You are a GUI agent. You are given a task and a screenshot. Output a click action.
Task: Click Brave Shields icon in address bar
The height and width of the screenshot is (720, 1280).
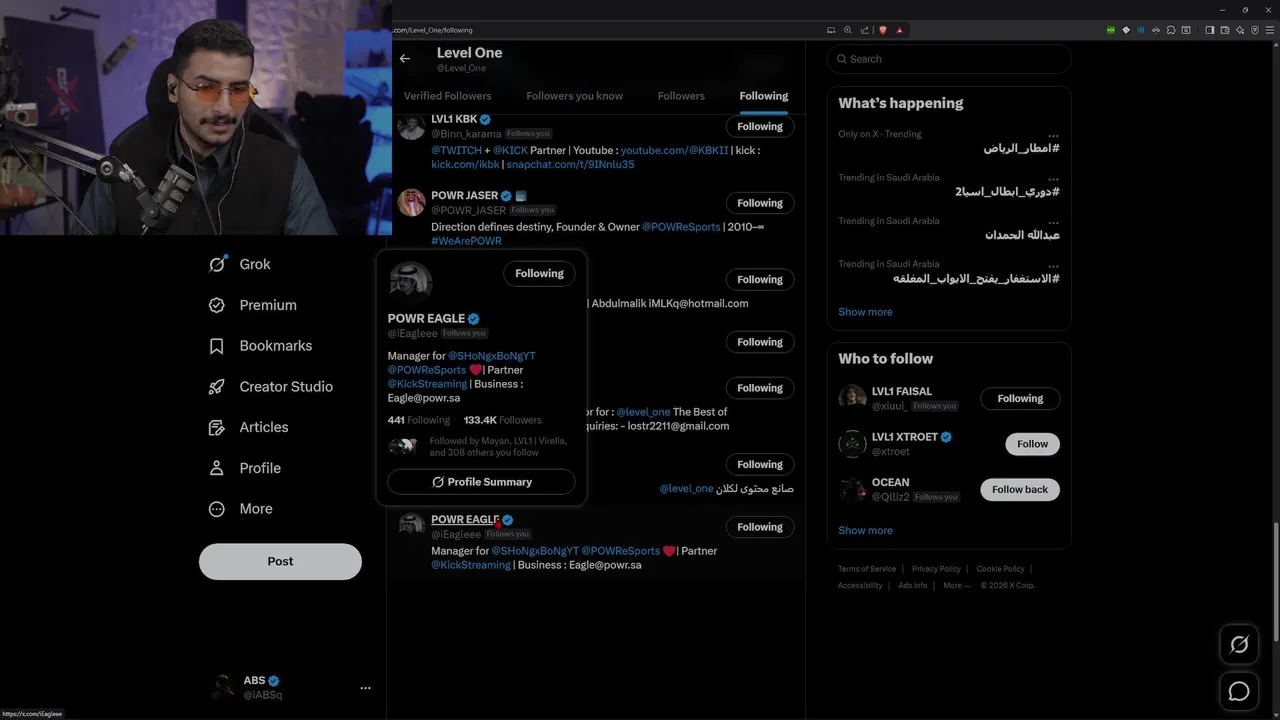coord(883,30)
